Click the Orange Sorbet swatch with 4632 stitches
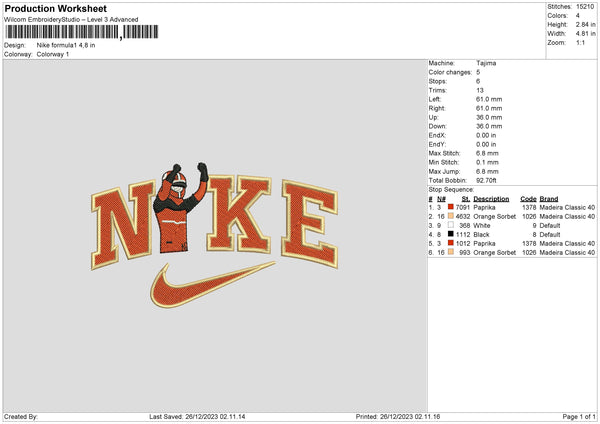The width and height of the screenshot is (600, 424). [x=451, y=216]
